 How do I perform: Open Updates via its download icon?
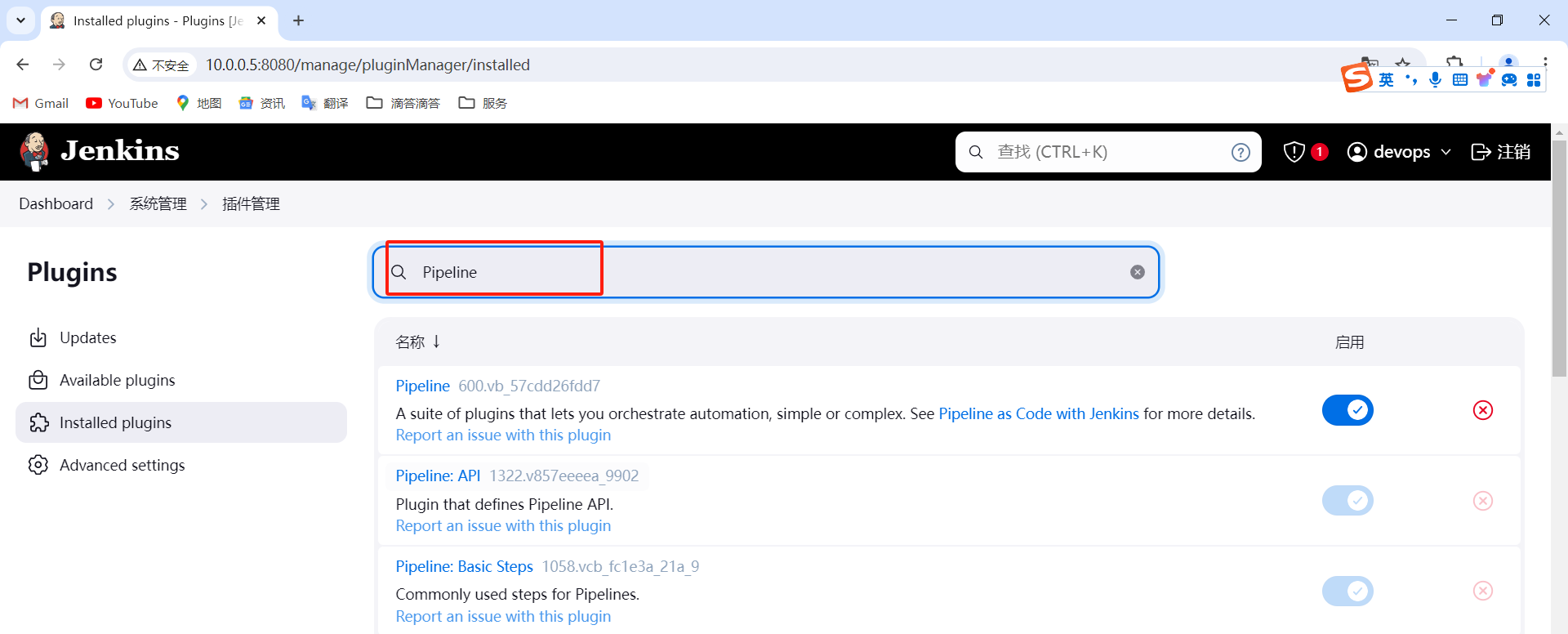(x=38, y=337)
